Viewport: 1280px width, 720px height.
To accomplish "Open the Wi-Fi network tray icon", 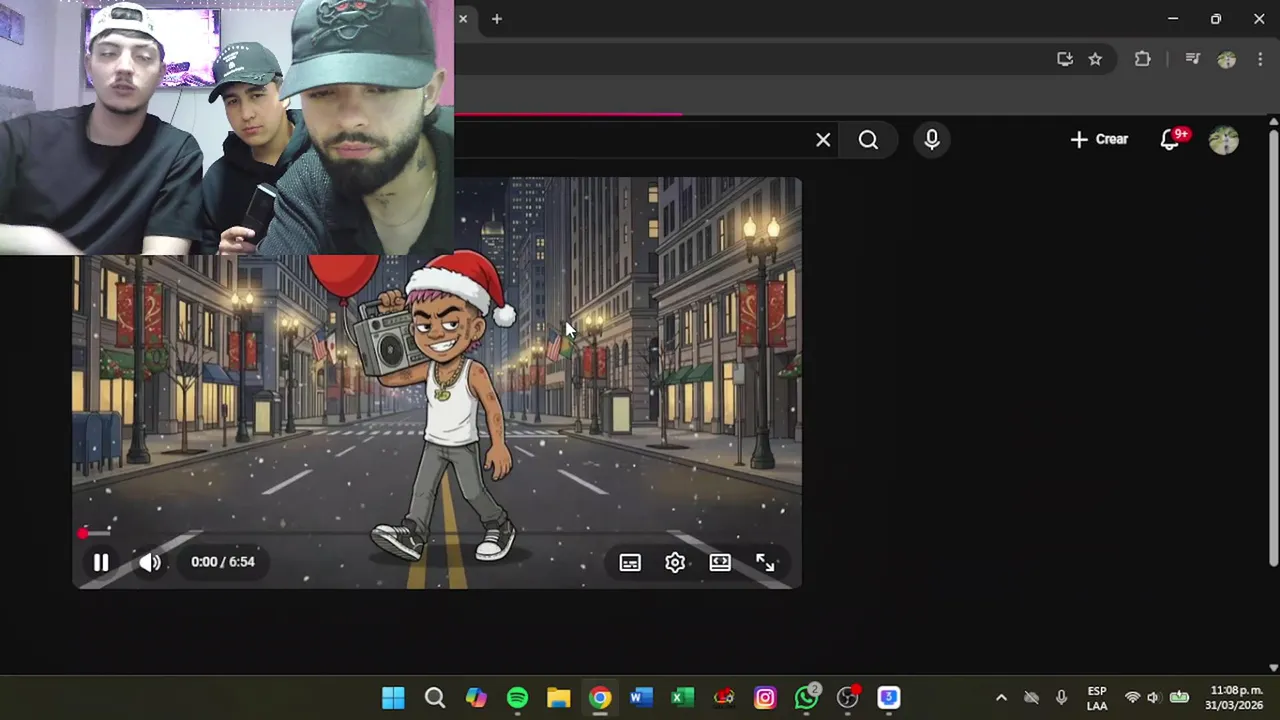I will coord(1132,698).
